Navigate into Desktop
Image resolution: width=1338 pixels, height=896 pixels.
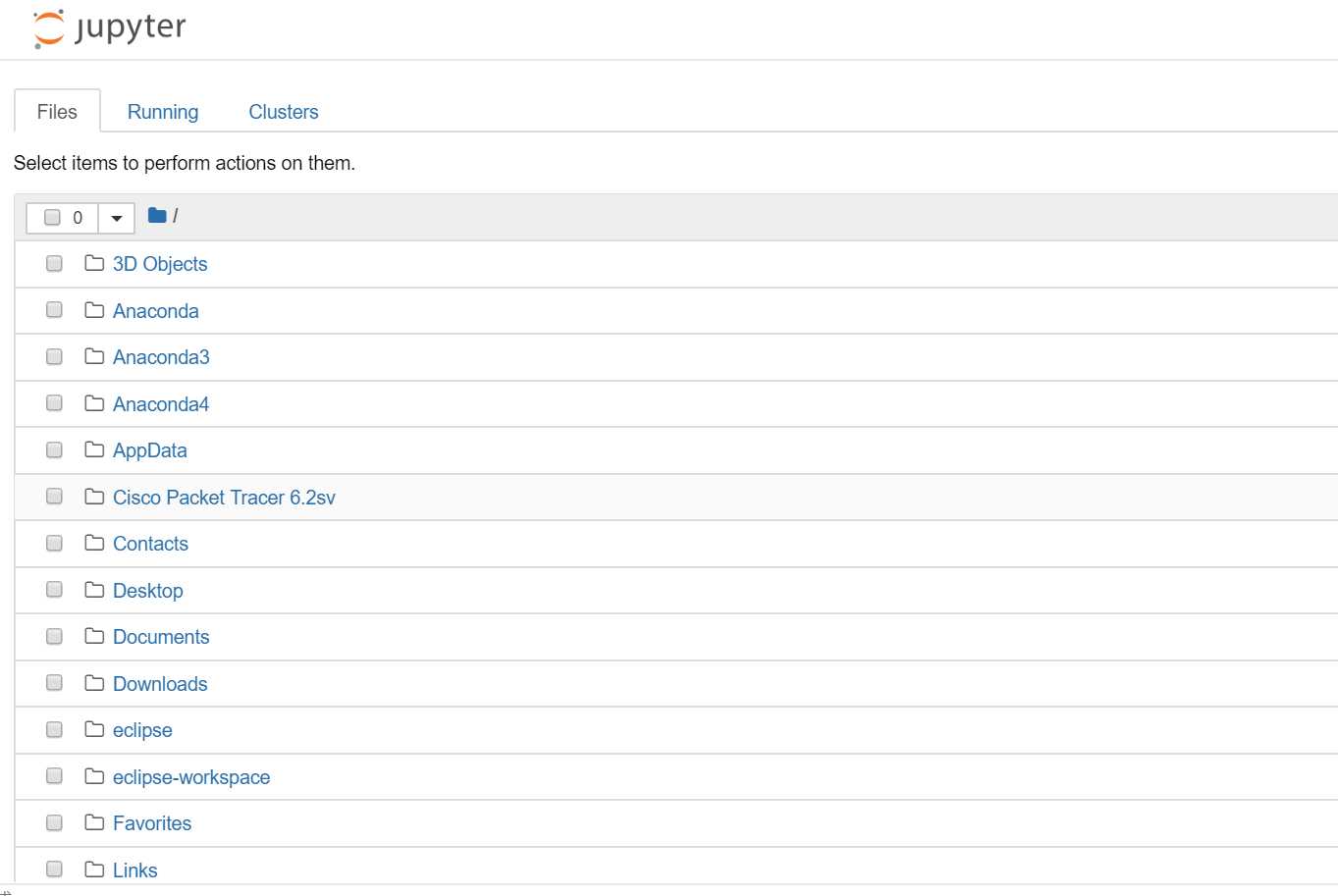(148, 591)
